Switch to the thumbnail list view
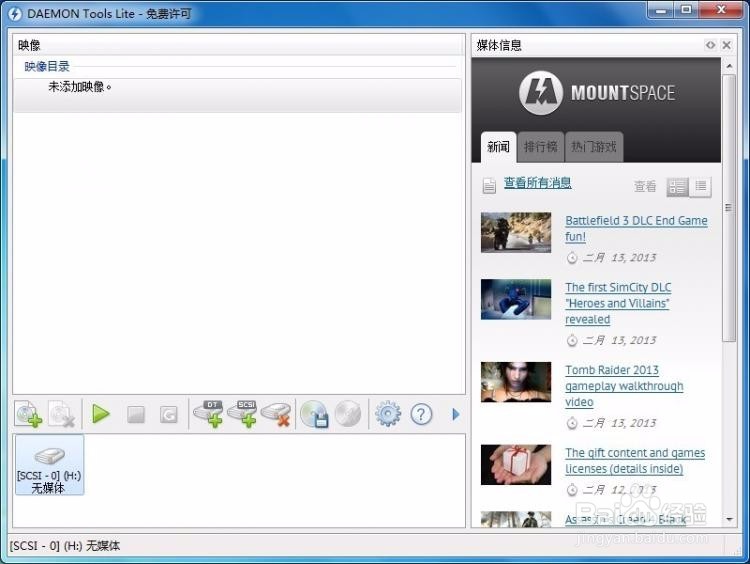The height and width of the screenshot is (564, 750). point(677,187)
